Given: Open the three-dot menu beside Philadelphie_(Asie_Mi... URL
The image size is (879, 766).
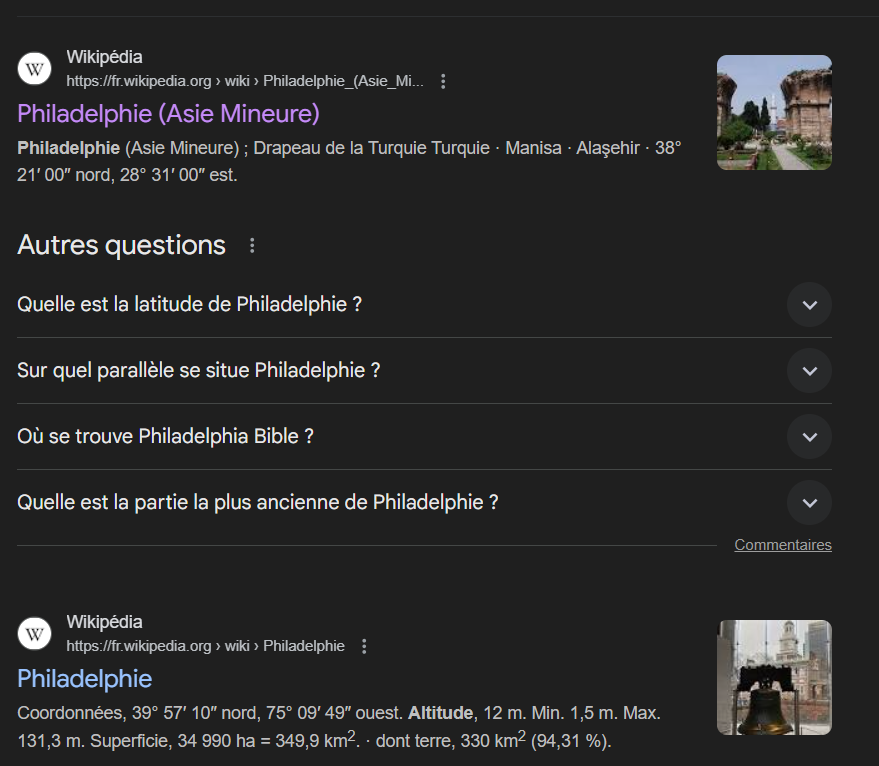Looking at the screenshot, I should 443,81.
